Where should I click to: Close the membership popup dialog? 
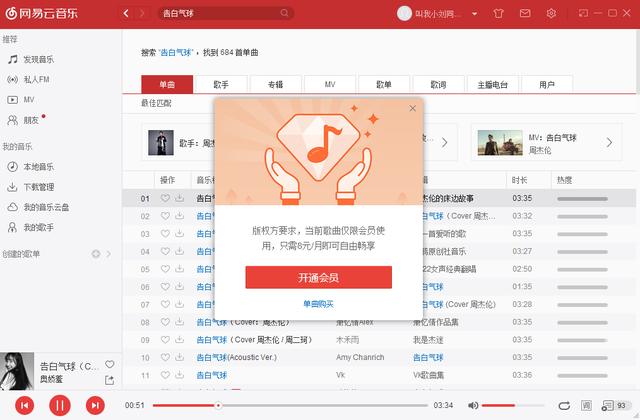coord(413,108)
